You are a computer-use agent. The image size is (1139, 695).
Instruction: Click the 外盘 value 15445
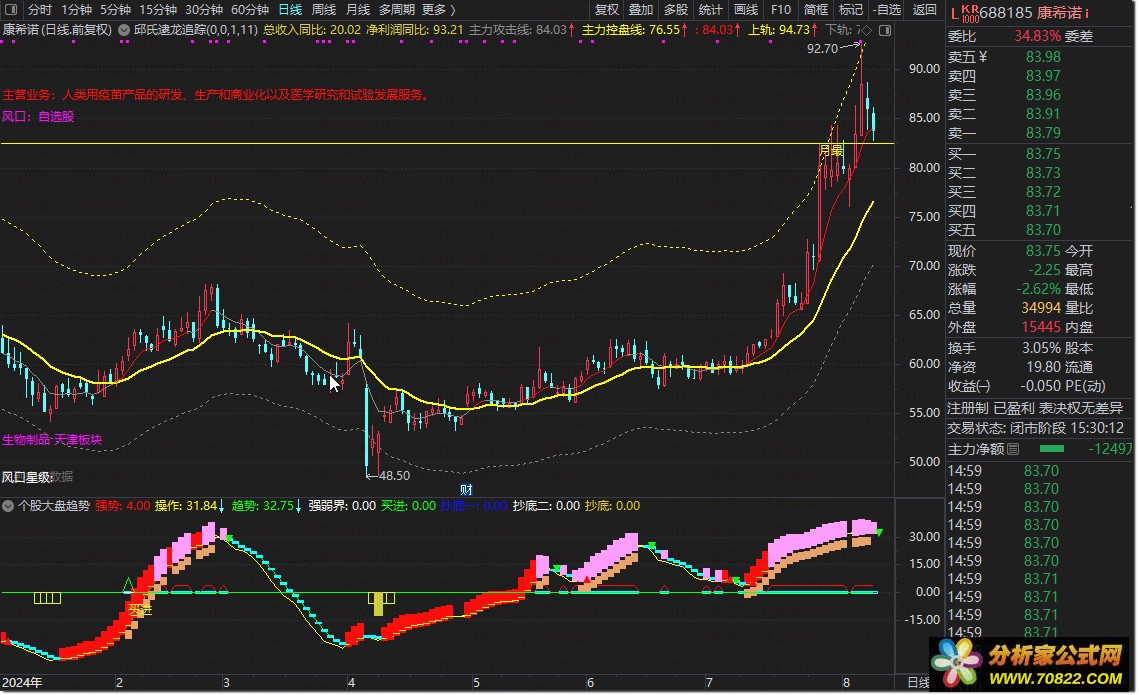point(1041,328)
